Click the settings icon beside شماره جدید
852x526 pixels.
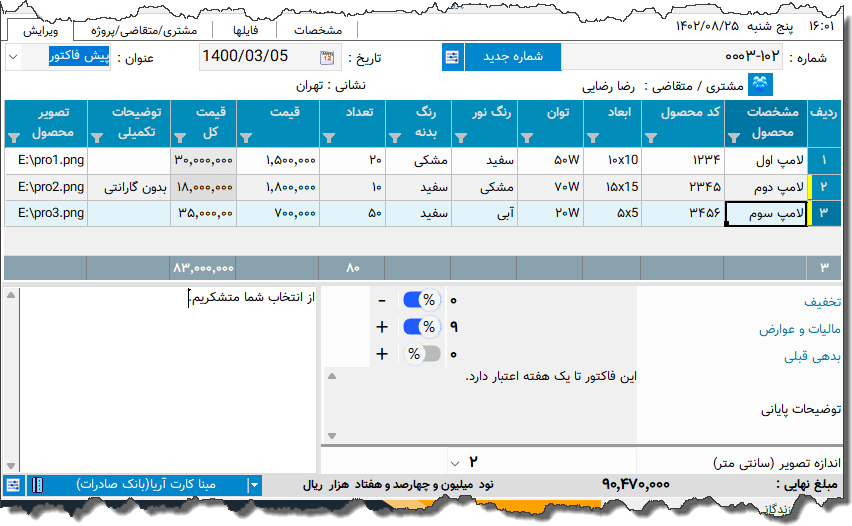[452, 57]
